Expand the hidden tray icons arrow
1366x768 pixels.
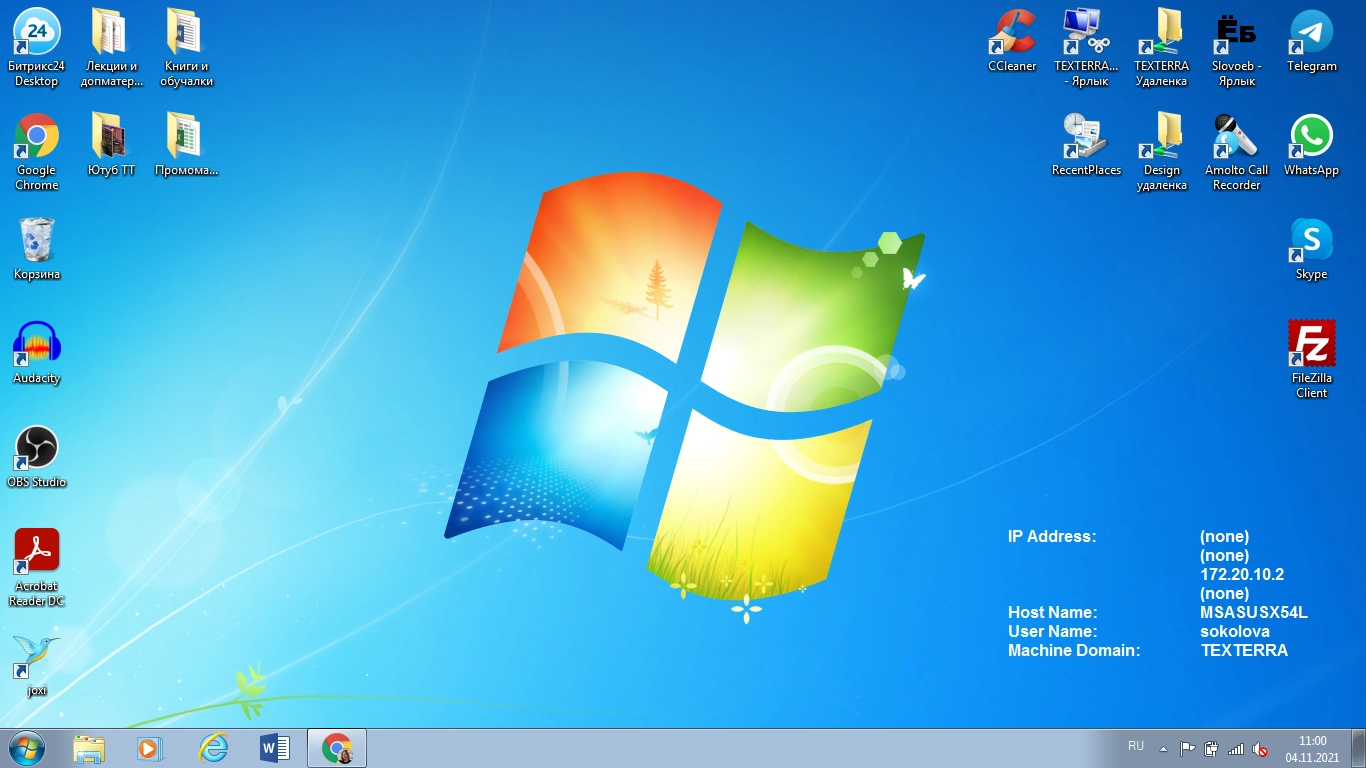(1163, 748)
